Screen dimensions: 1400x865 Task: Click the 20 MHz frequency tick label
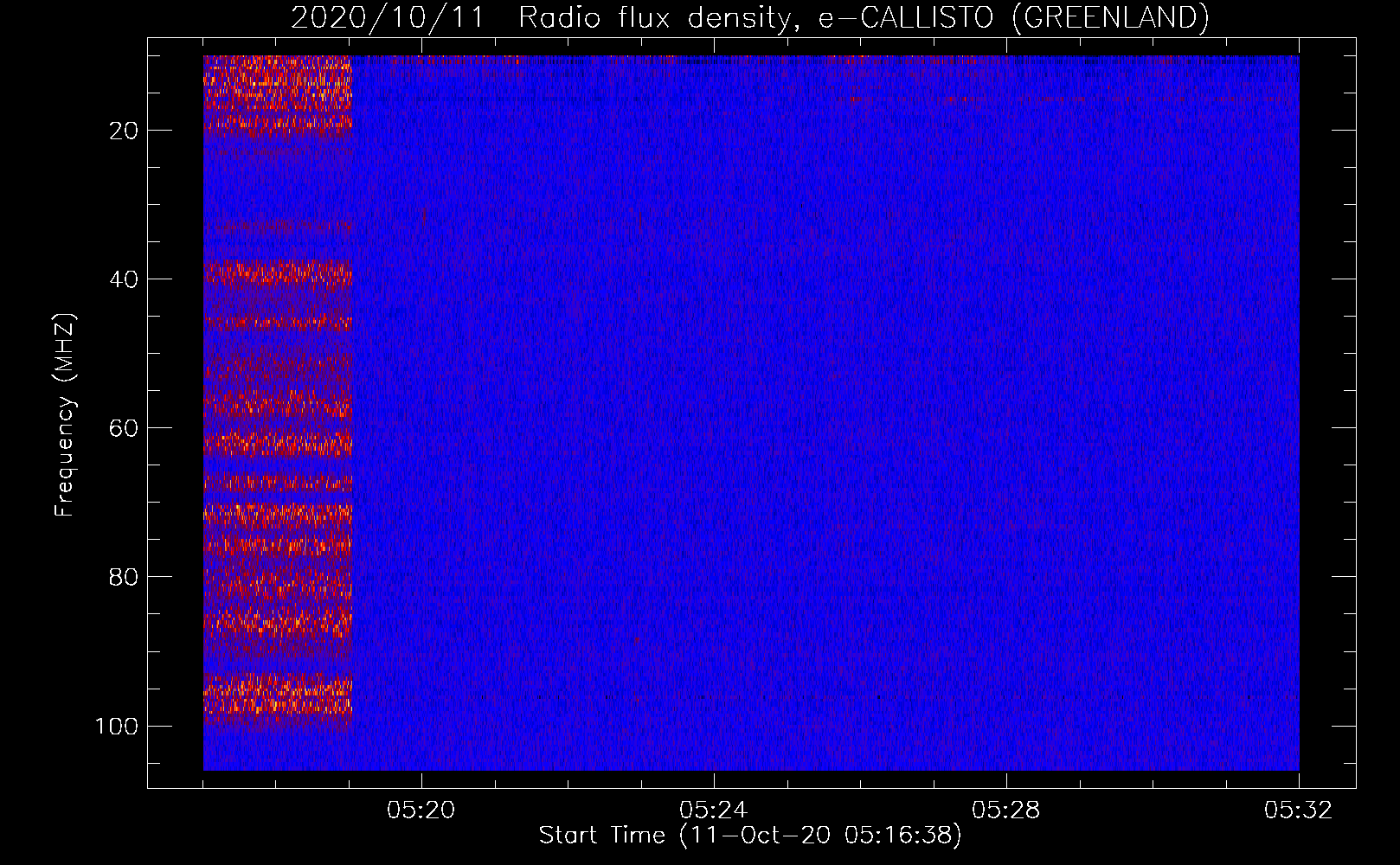click(124, 131)
